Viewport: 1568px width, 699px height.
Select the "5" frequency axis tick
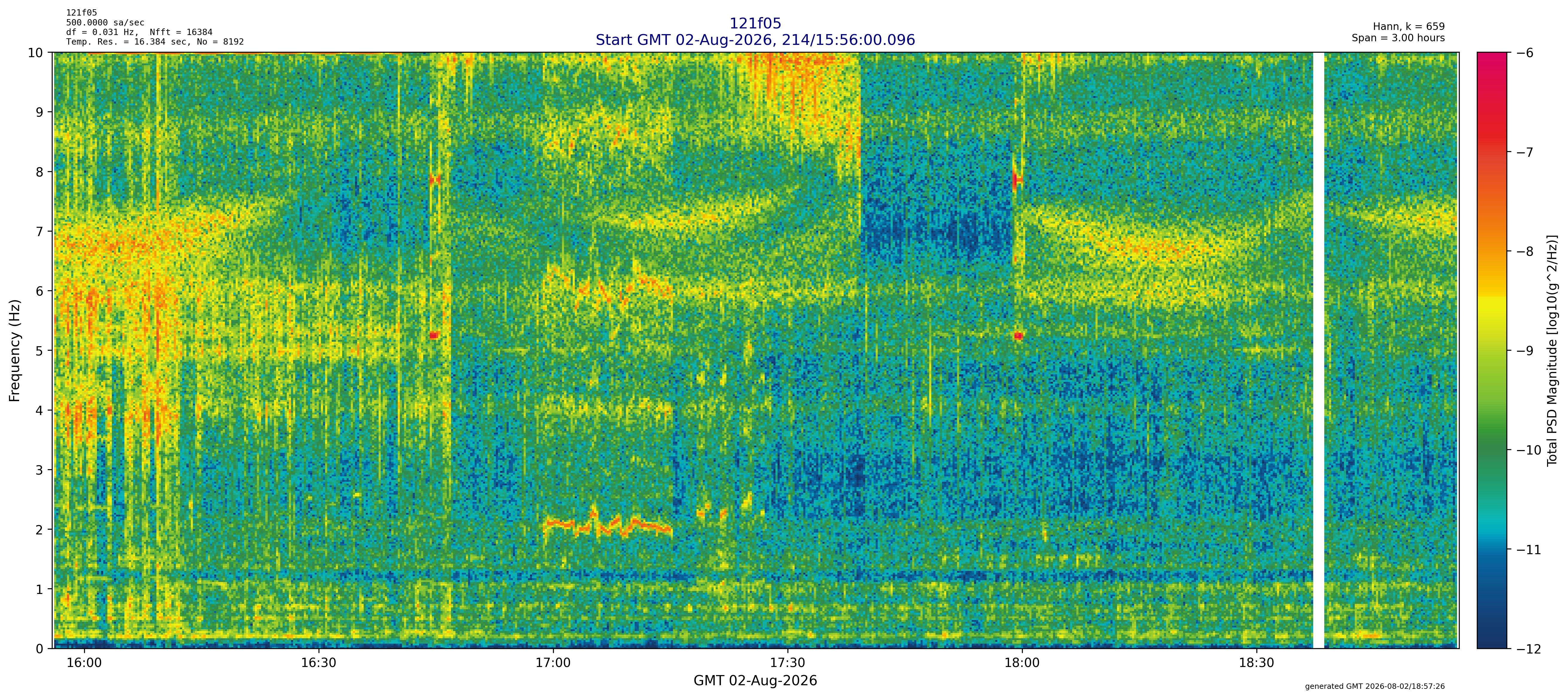pyautogui.click(x=40, y=351)
